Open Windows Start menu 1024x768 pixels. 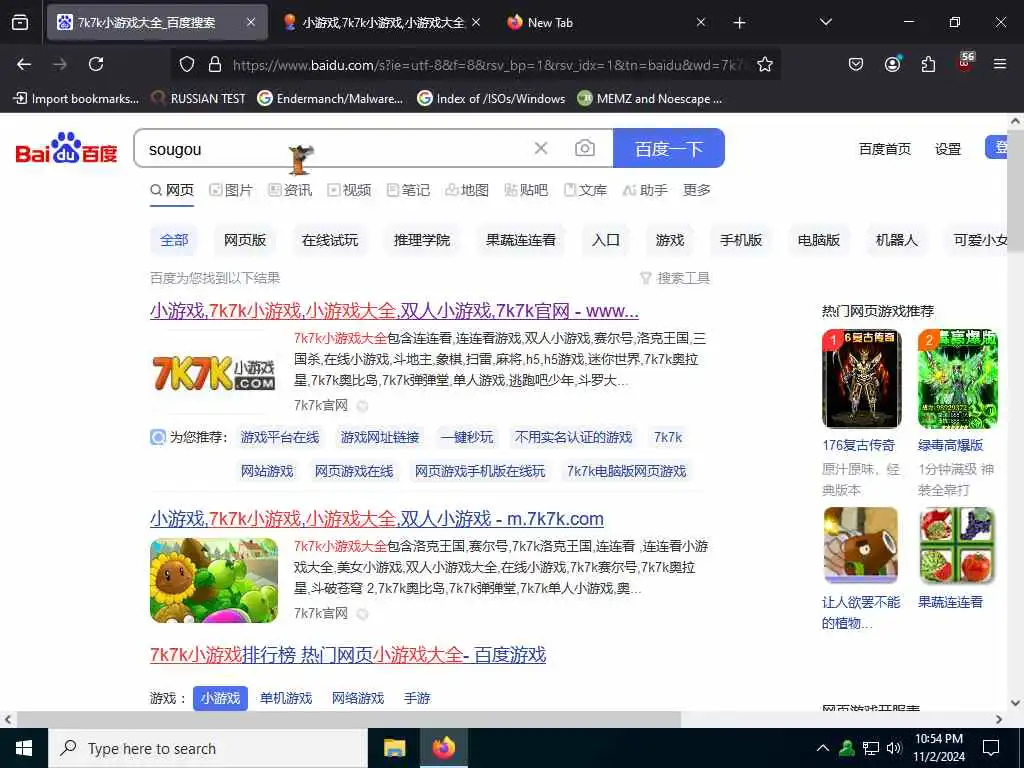24,748
